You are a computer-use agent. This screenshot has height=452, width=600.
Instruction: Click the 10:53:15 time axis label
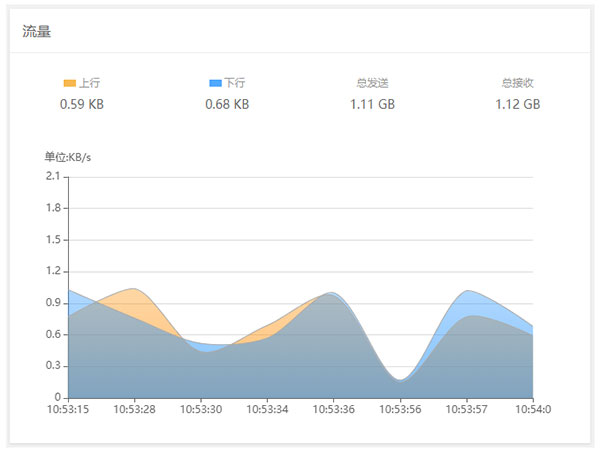68,410
